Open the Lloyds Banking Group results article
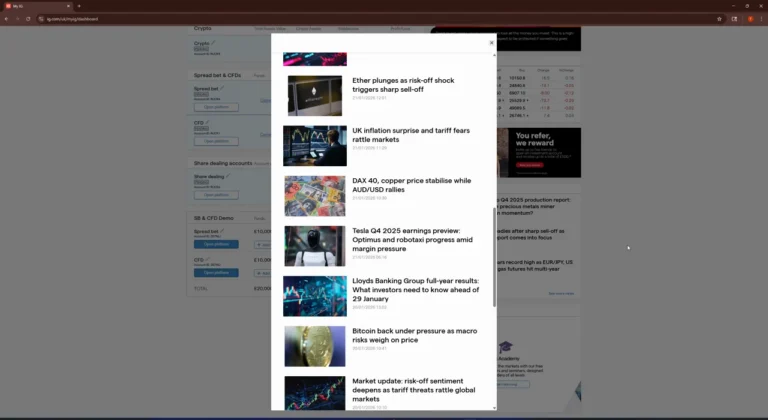Viewport: 768px width, 420px height. click(416, 290)
